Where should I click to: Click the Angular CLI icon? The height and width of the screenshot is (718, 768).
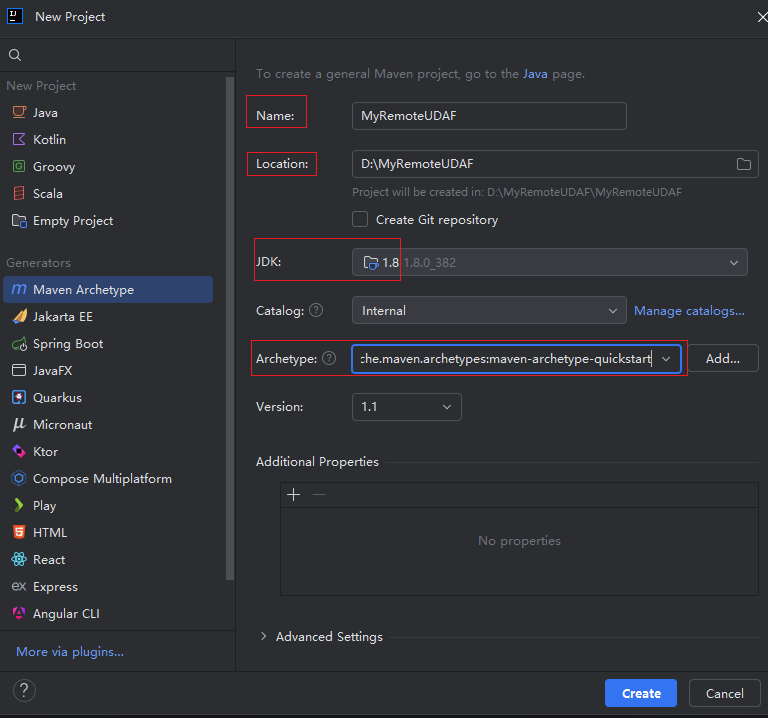(x=19, y=613)
